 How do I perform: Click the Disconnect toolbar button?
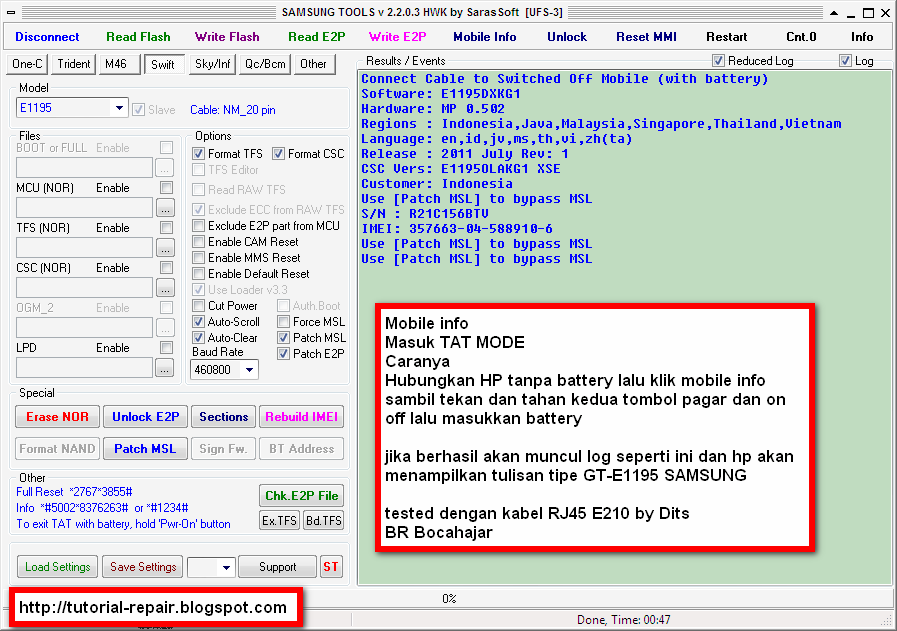point(47,37)
